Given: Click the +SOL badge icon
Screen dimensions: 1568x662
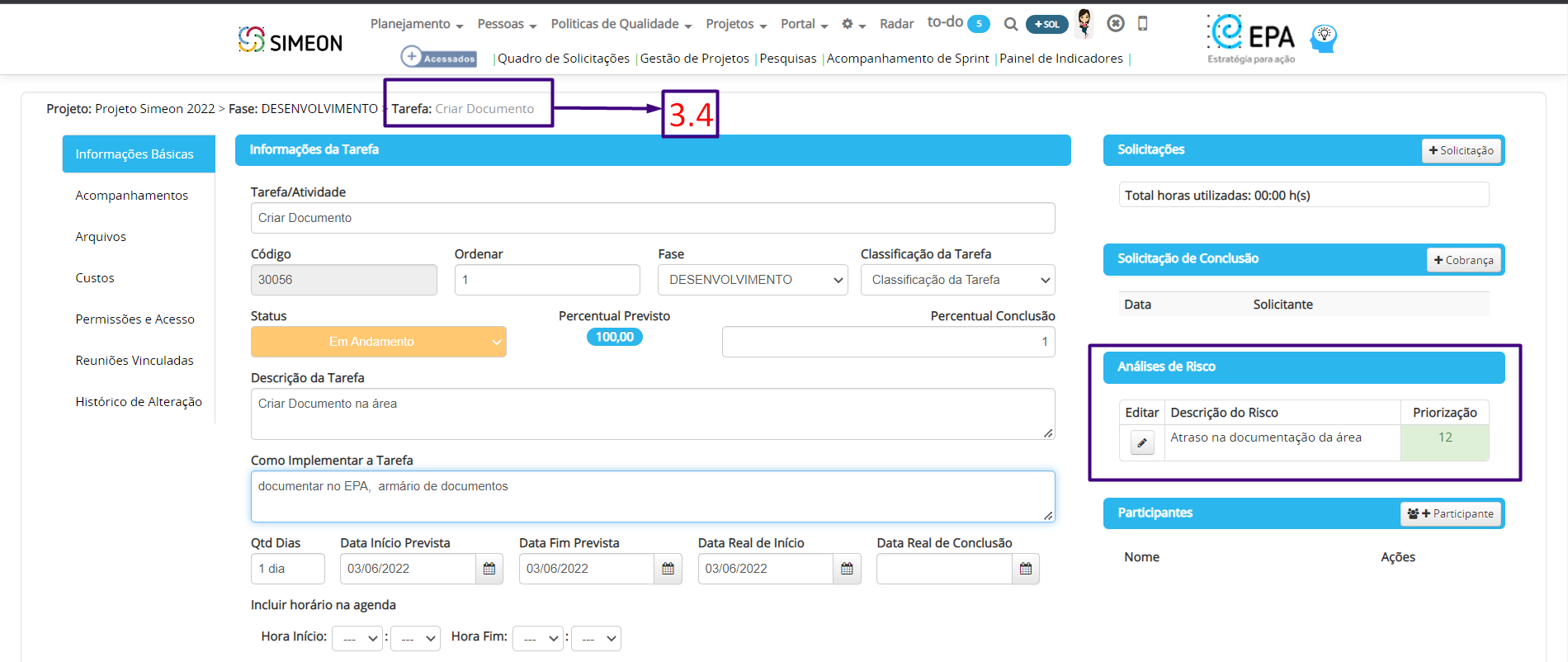Looking at the screenshot, I should (1046, 25).
